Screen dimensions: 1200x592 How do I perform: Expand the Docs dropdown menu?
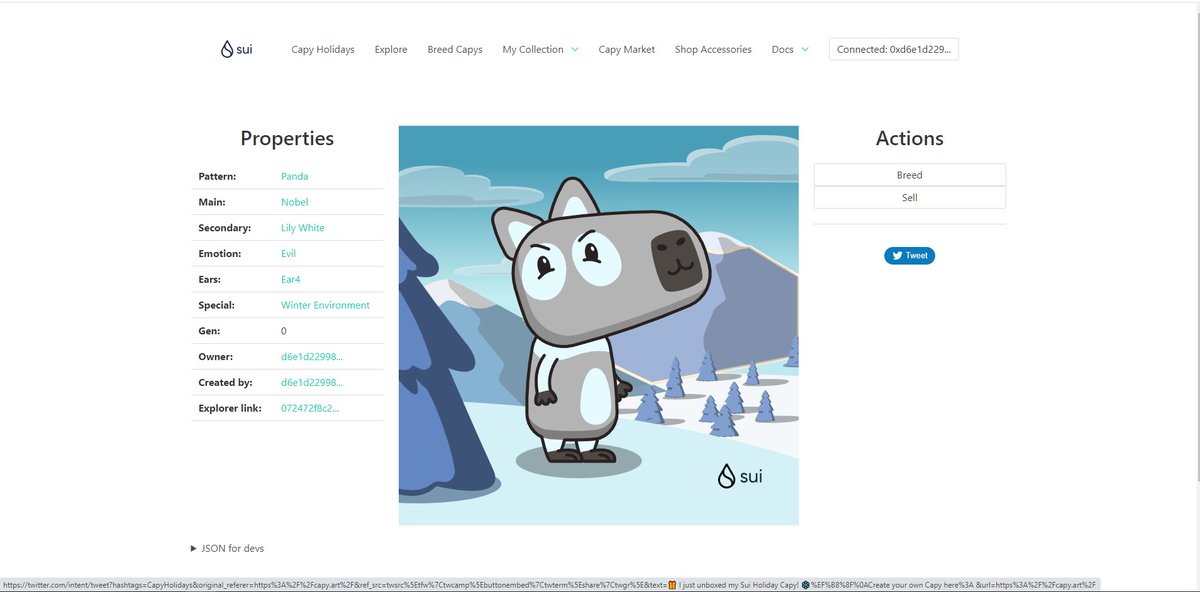(x=790, y=49)
